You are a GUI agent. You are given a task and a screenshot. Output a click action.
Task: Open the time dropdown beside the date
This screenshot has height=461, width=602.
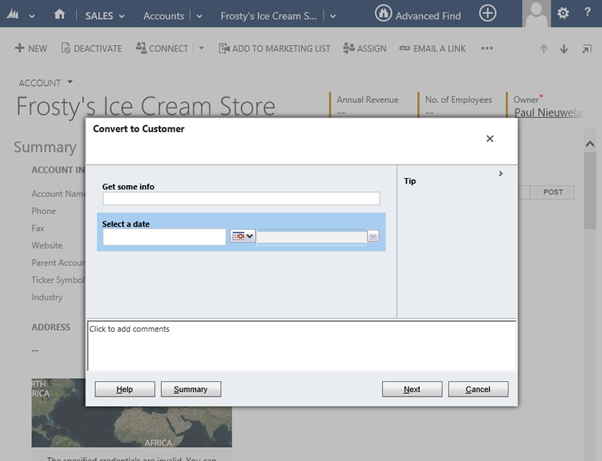(x=372, y=237)
